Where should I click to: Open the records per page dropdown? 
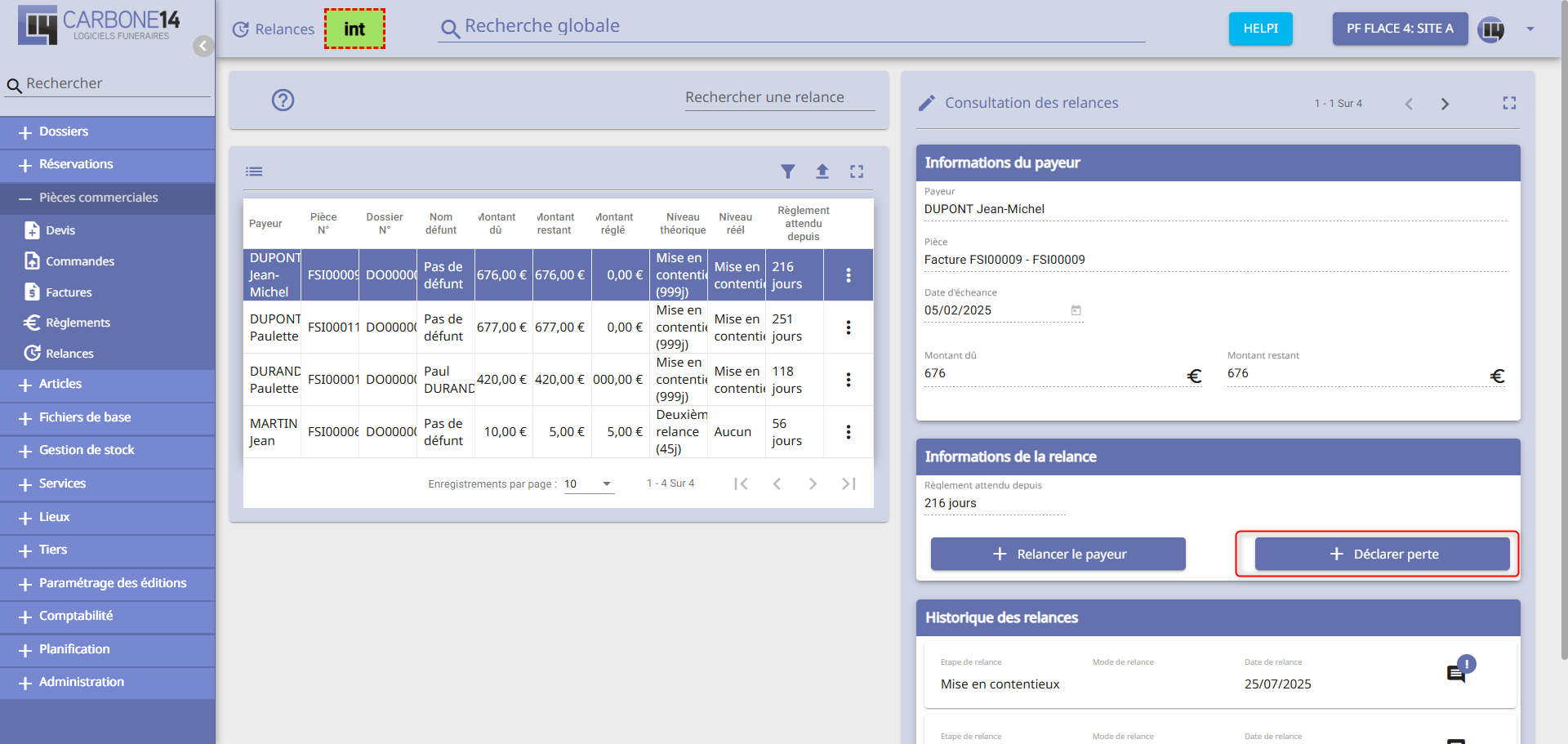pyautogui.click(x=589, y=484)
